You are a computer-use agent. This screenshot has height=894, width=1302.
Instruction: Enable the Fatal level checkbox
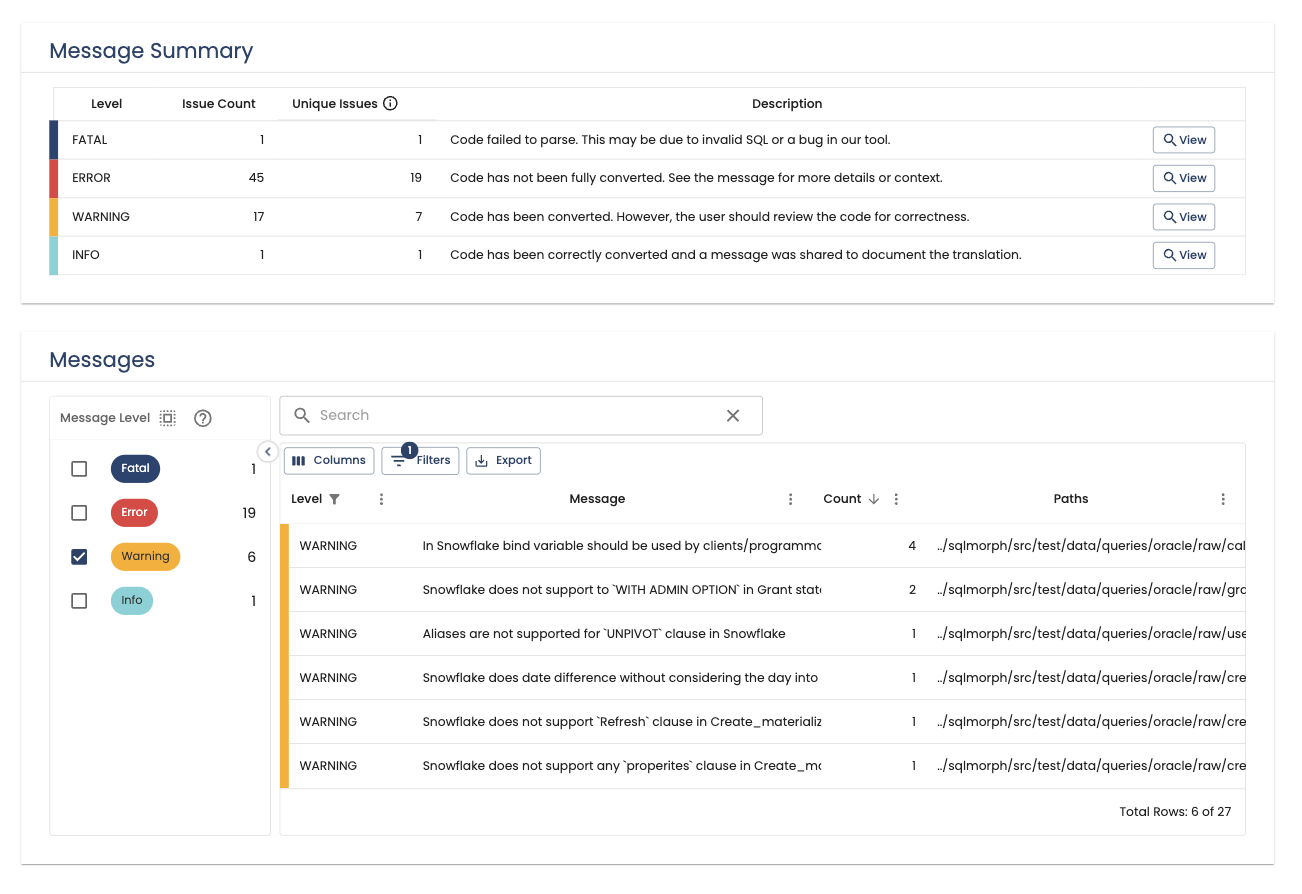[x=79, y=469]
